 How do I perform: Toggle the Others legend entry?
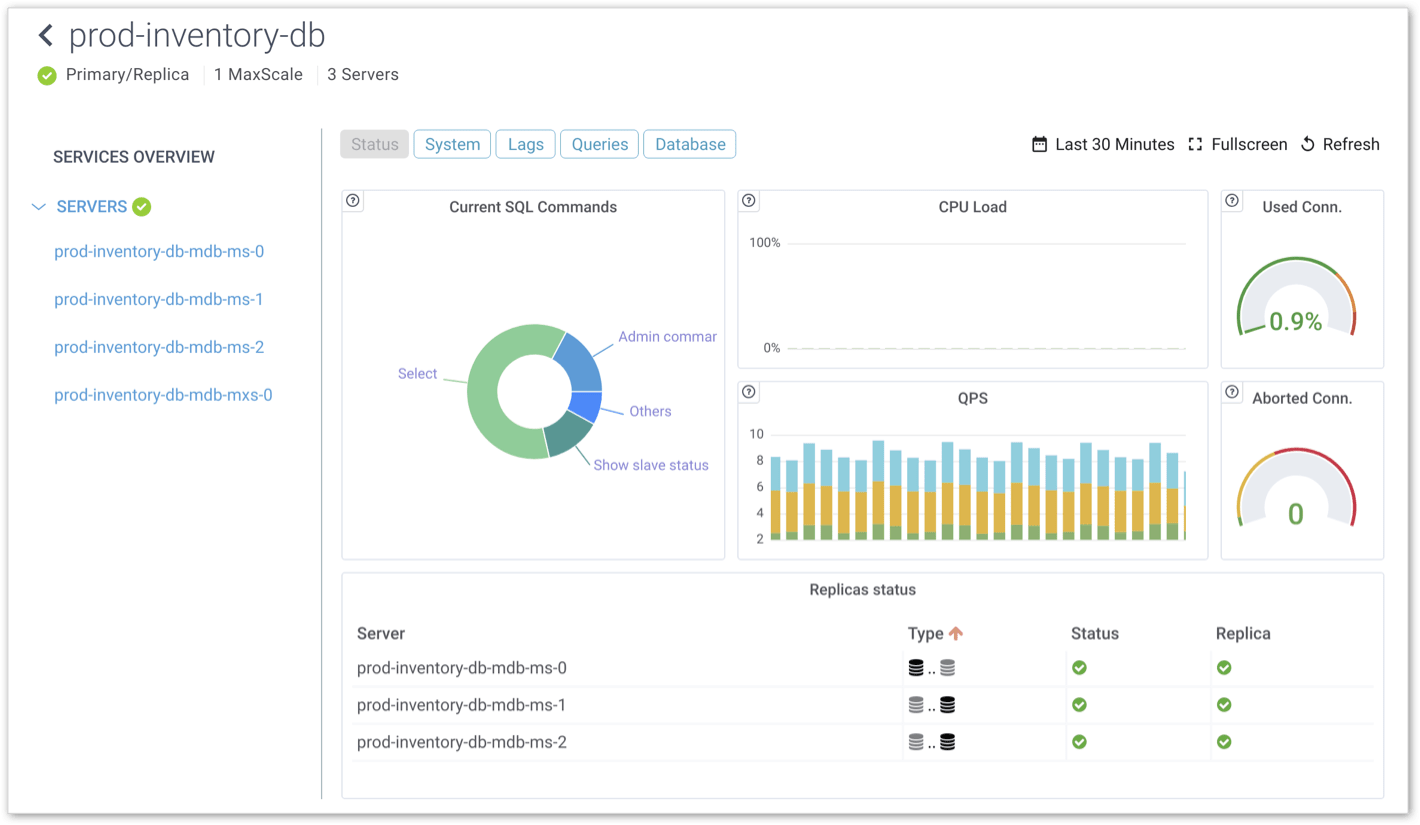coord(649,411)
